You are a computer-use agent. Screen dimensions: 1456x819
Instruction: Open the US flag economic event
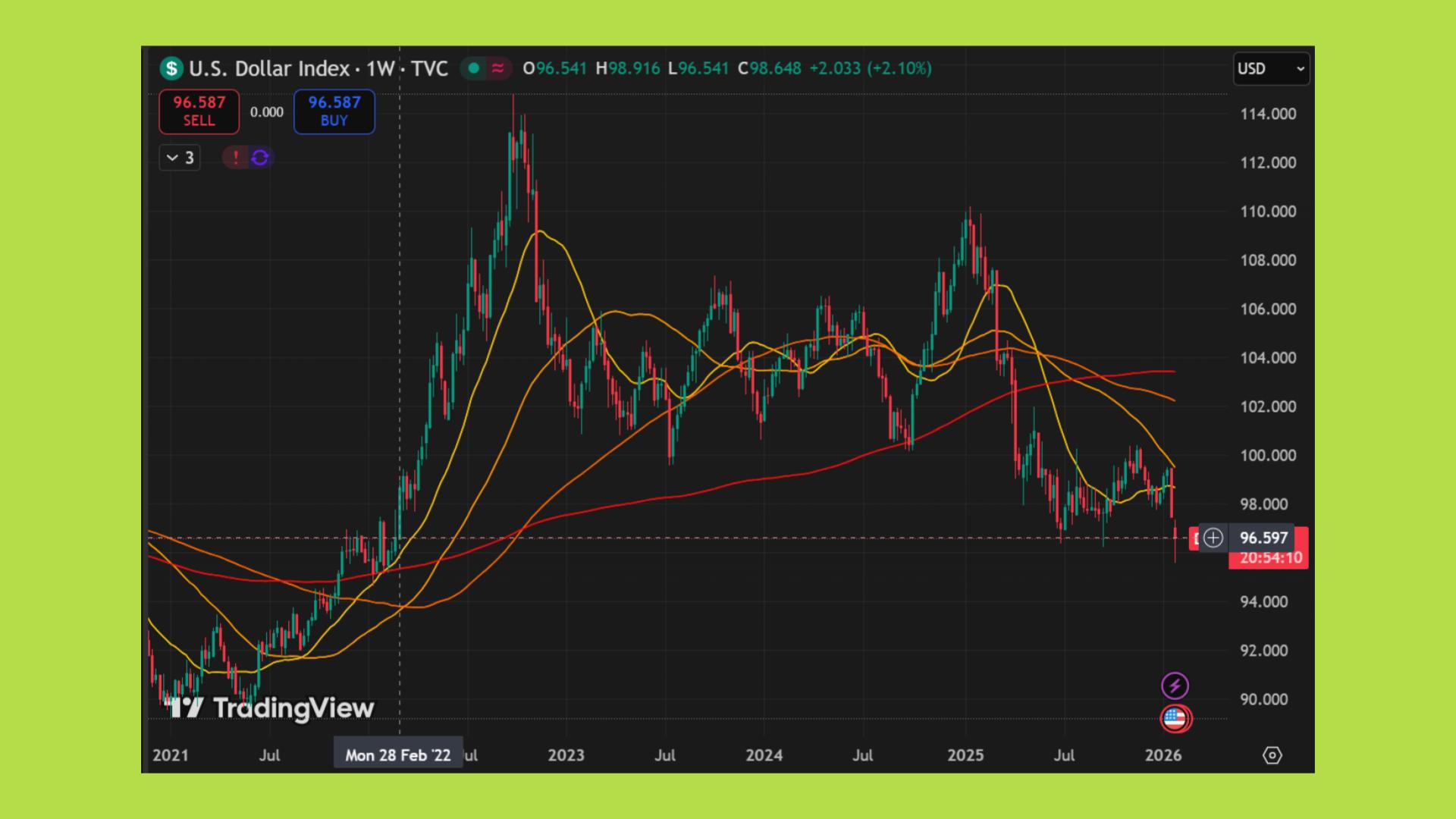(1175, 717)
